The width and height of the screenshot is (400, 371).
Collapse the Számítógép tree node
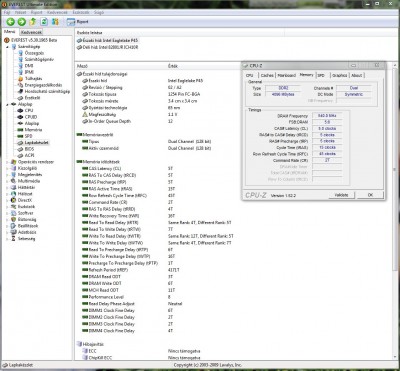(x=7, y=47)
